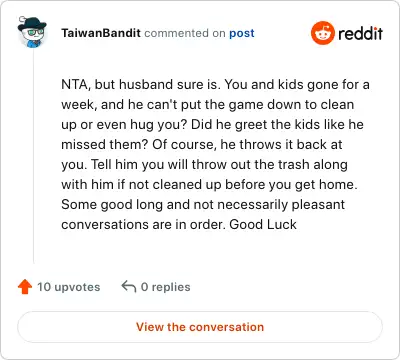Click the line beginning 'week, and he can't put'
The height and width of the screenshot is (360, 400).
tap(208, 104)
